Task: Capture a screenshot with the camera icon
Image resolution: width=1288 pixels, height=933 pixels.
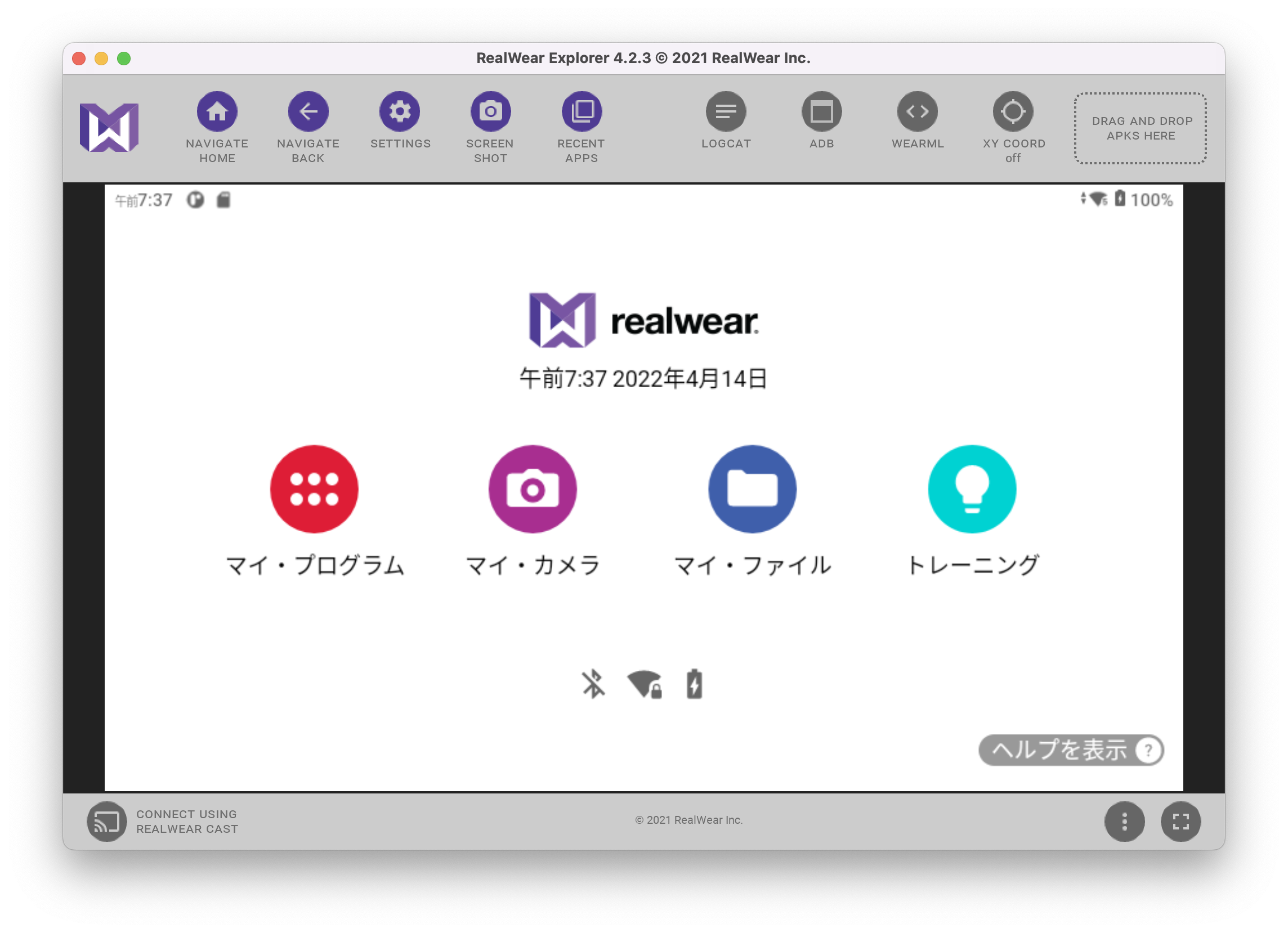Action: coord(490,111)
